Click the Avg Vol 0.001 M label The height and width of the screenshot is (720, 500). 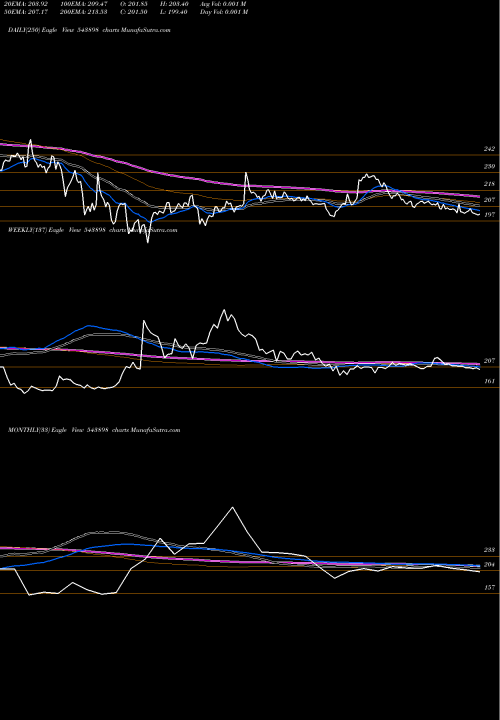click(224, 4)
